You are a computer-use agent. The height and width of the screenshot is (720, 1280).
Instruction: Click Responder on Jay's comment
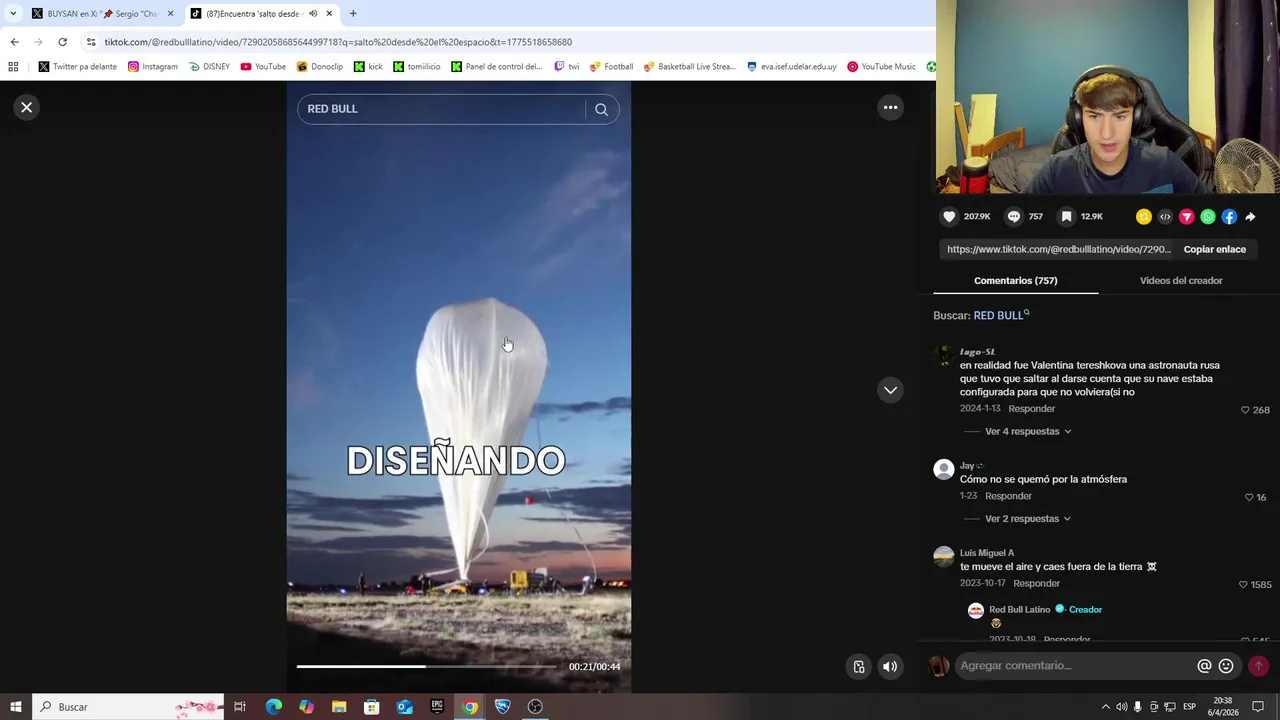[x=1008, y=496]
